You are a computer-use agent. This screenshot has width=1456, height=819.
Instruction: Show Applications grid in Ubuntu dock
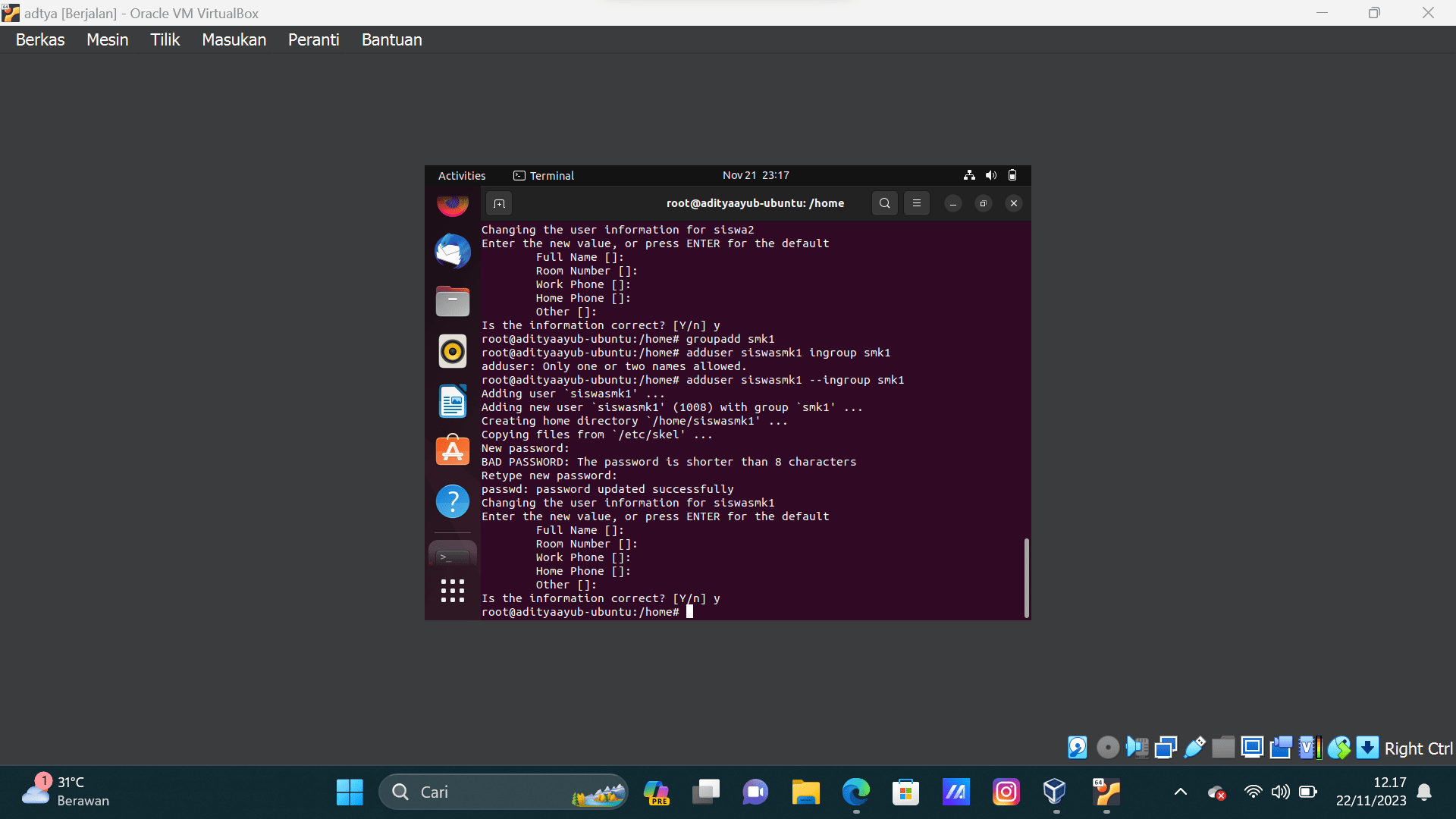453,591
